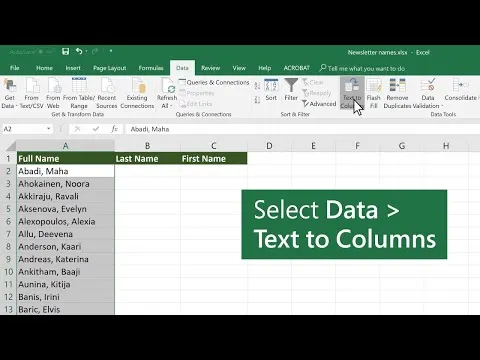Click the Tell me what you want search box
480x360 pixels.
[x=362, y=68]
